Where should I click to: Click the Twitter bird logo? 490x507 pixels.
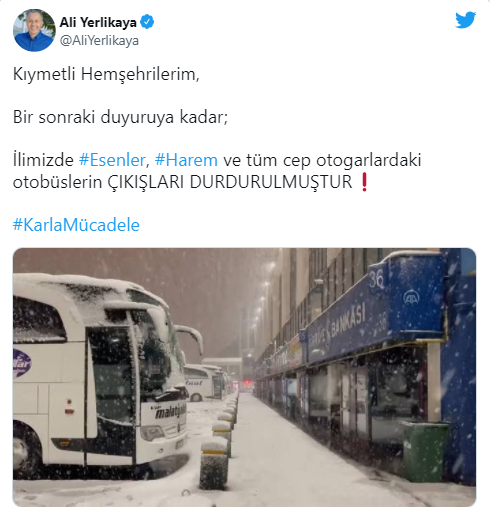[465, 20]
